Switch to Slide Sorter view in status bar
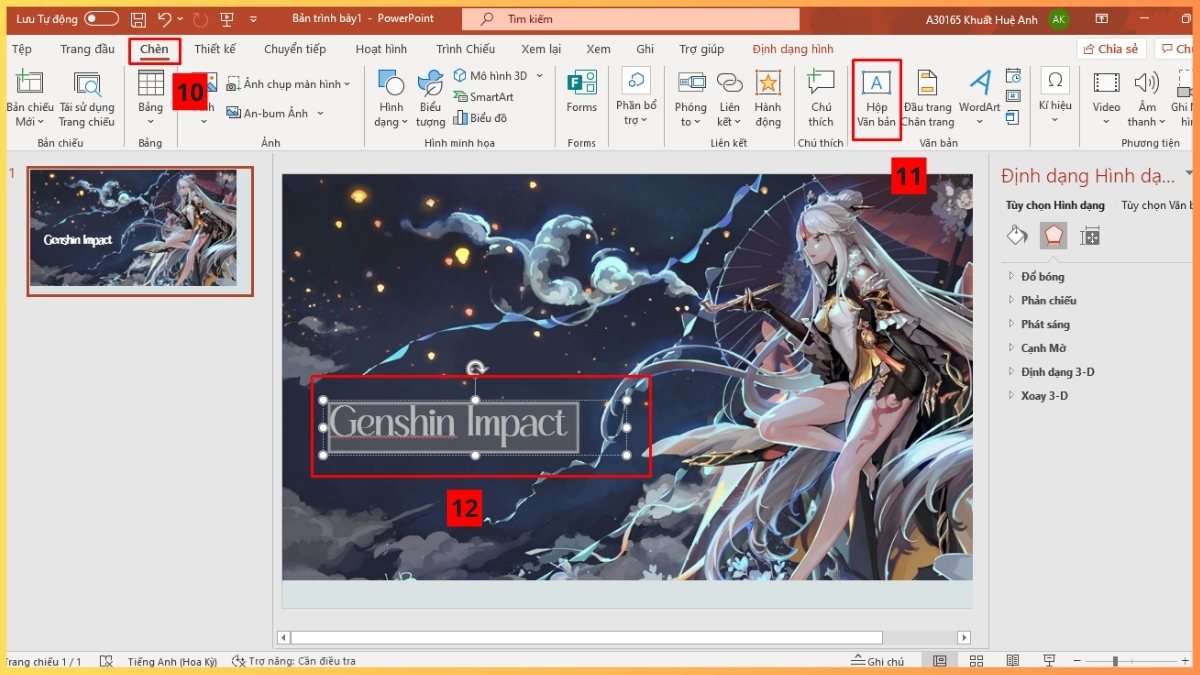The height and width of the screenshot is (675, 1200). (976, 660)
